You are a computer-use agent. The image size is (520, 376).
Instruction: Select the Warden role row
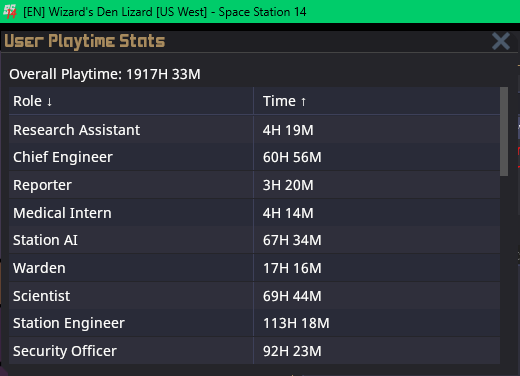[254, 268]
